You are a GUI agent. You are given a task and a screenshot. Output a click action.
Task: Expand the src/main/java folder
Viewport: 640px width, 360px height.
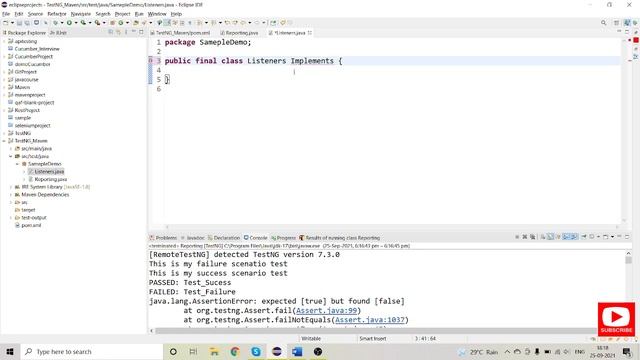click(11, 149)
